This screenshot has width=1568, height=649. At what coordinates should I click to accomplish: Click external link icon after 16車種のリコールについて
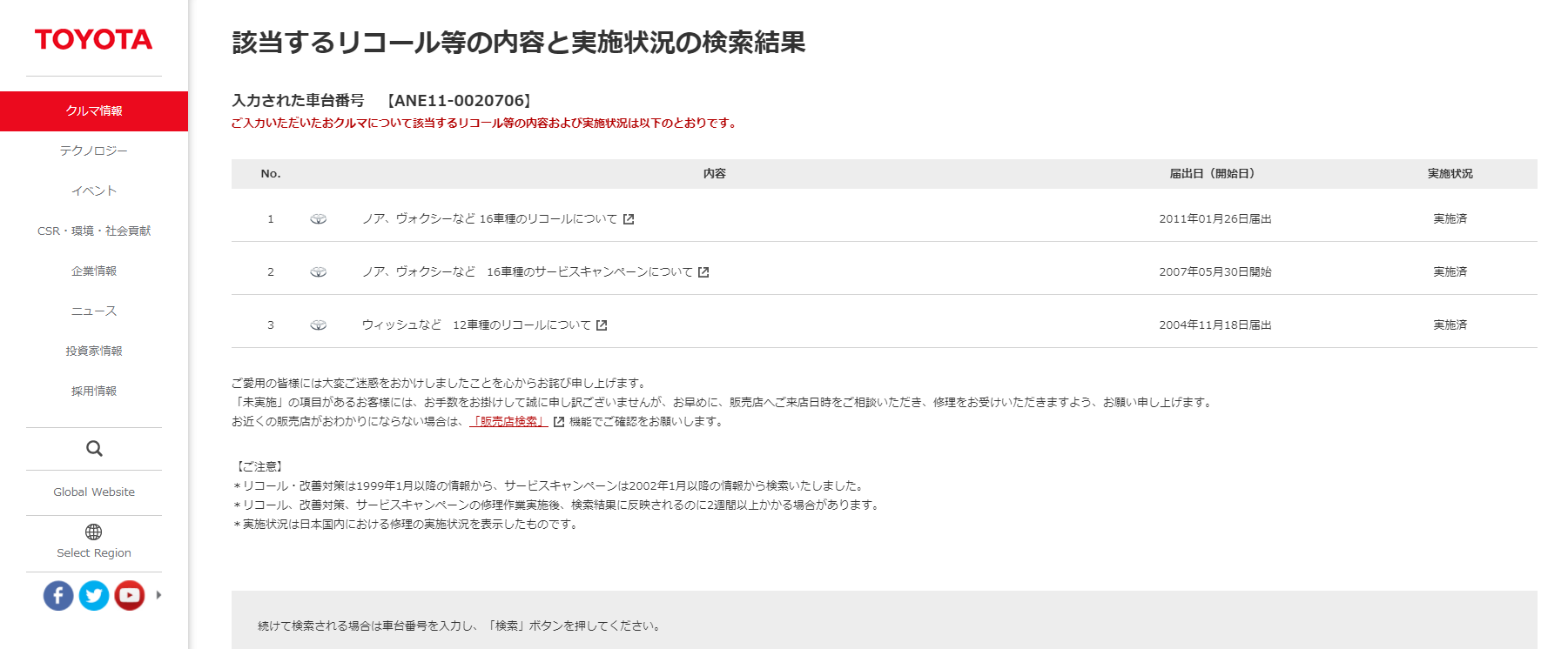coord(629,219)
